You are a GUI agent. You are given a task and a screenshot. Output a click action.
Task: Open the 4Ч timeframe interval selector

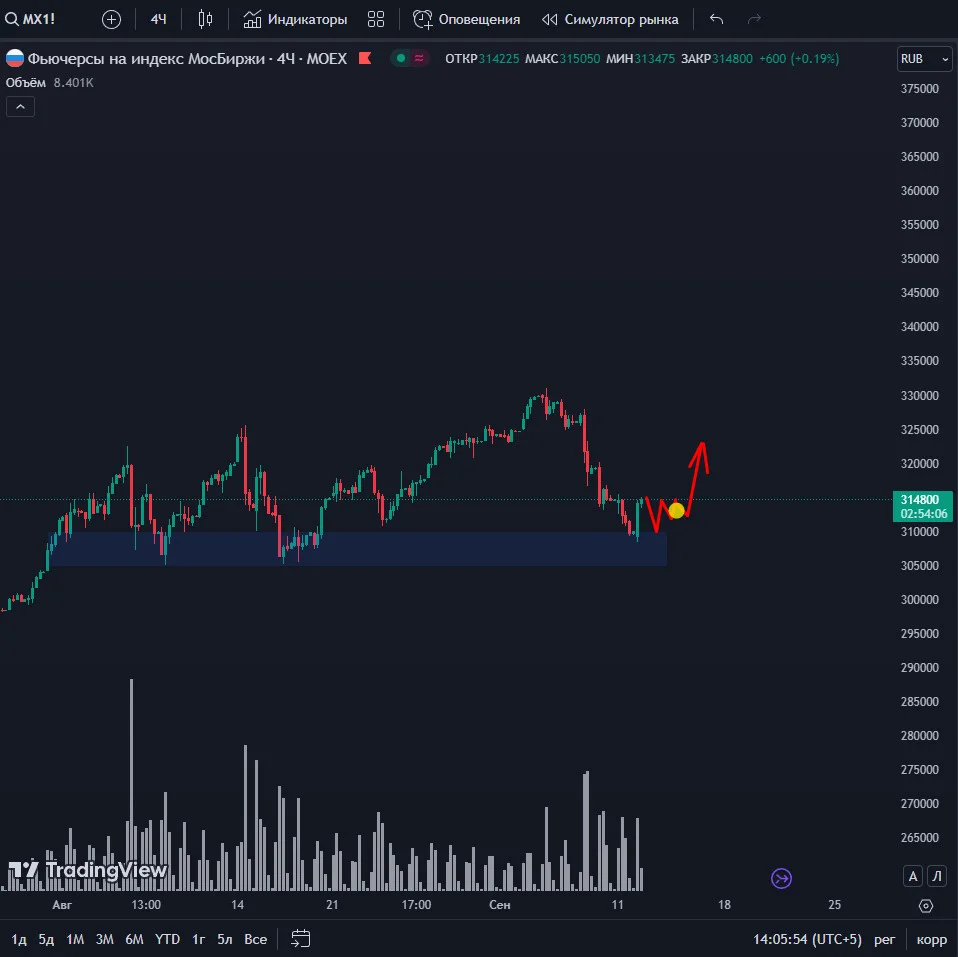[158, 19]
